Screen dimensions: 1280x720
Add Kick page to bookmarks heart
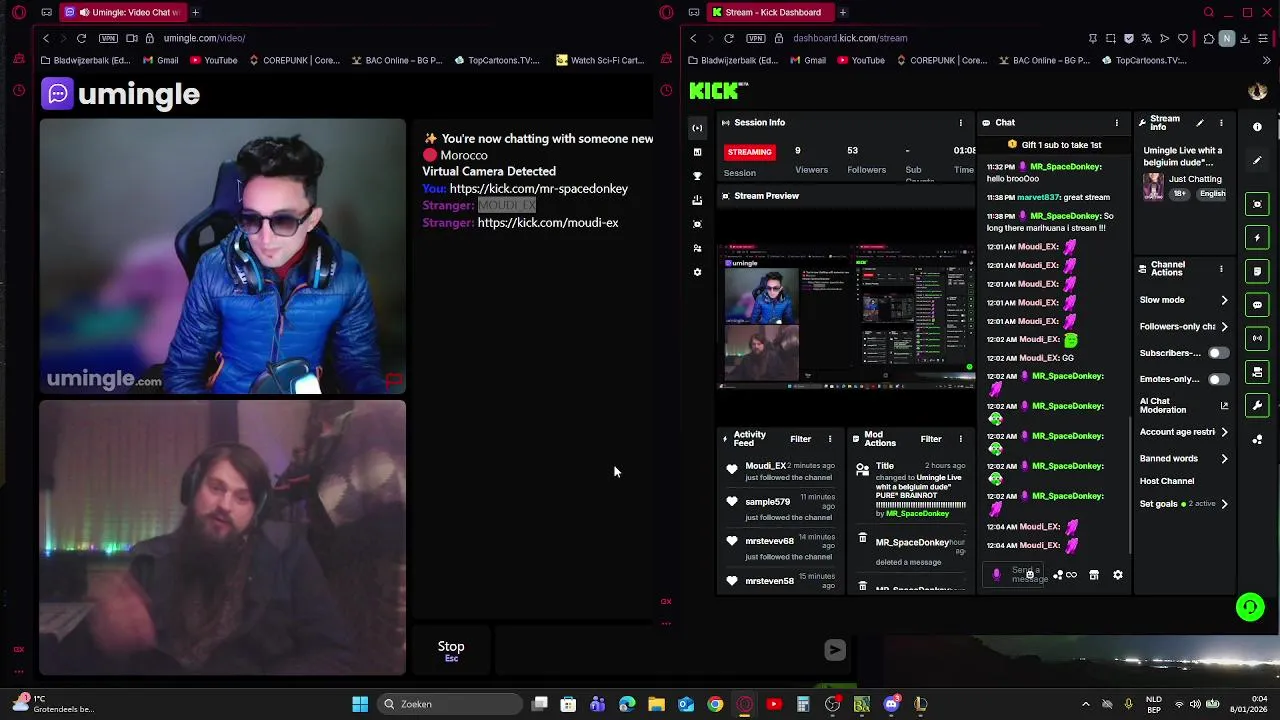coord(1183,38)
